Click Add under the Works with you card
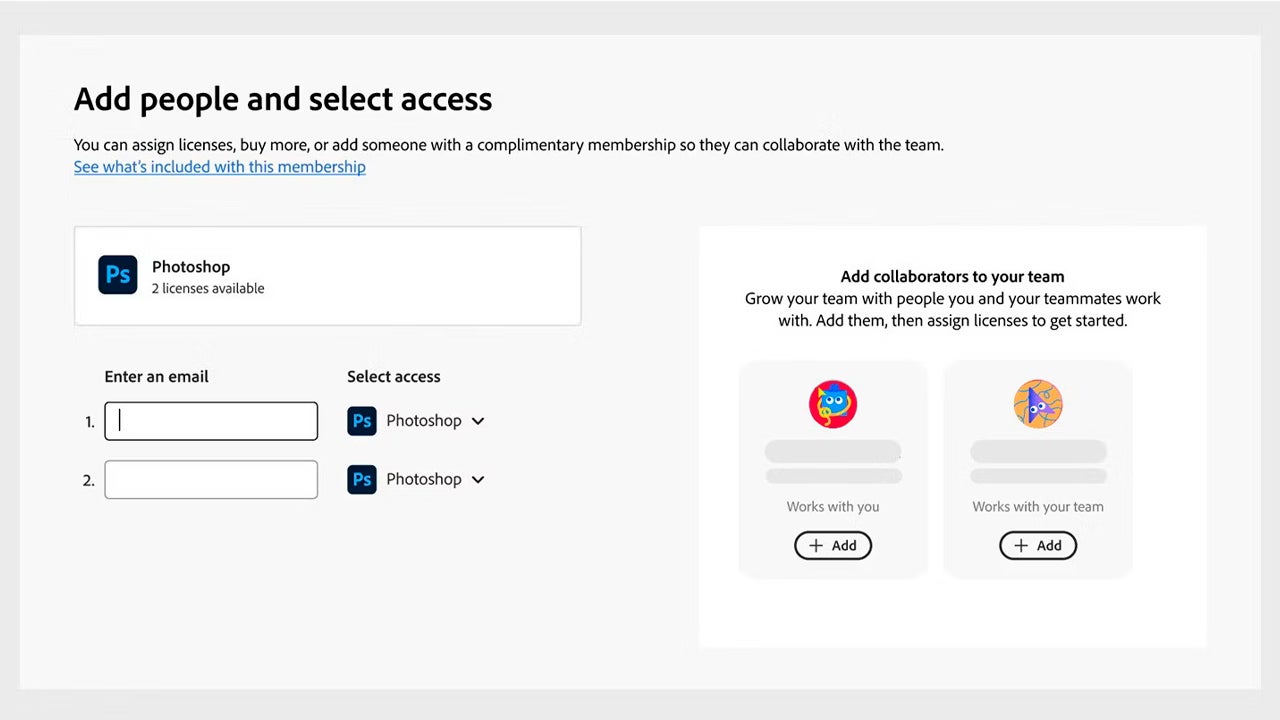 (x=833, y=545)
